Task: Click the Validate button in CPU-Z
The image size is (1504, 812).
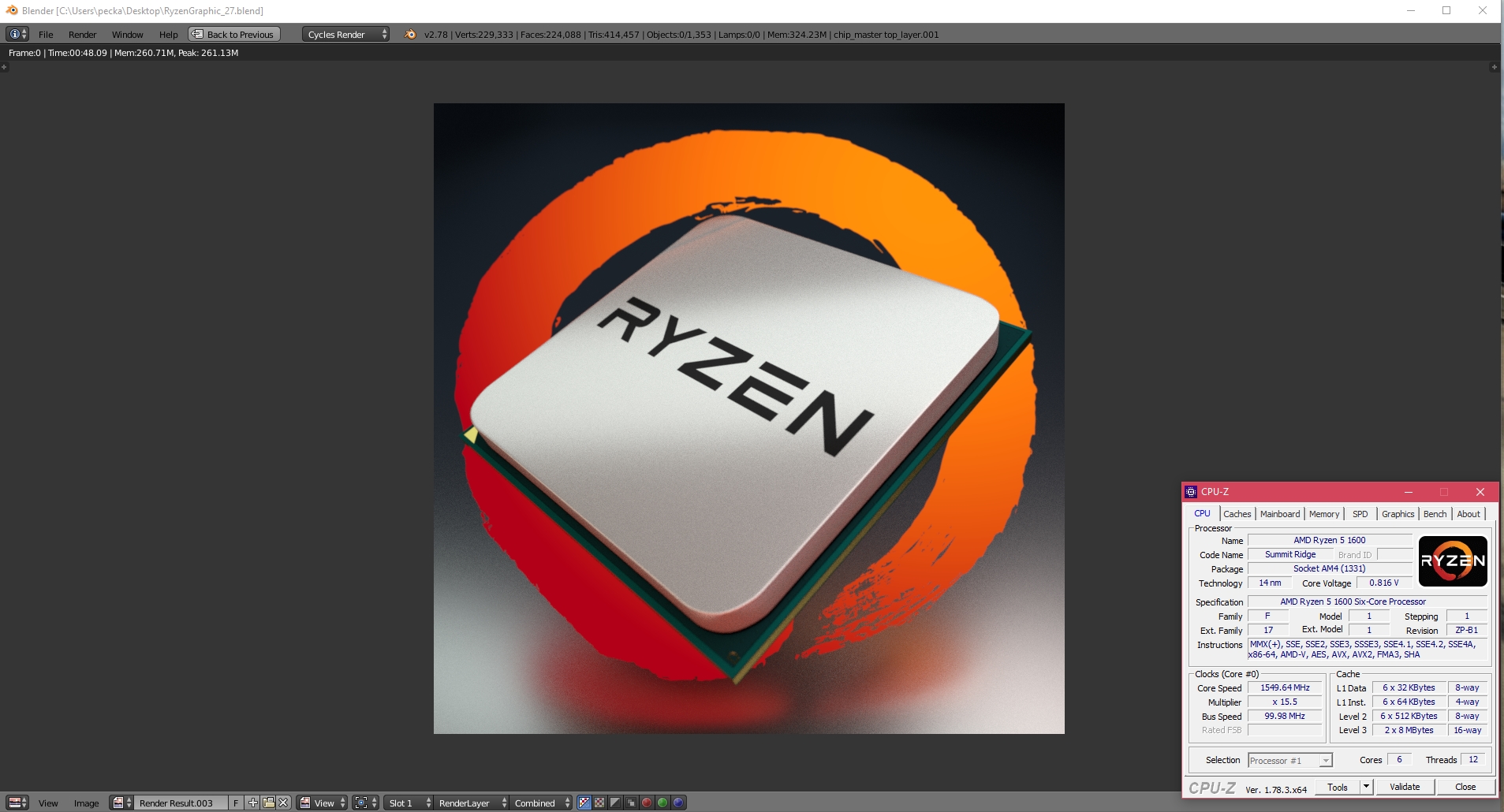Action: pos(1405,787)
